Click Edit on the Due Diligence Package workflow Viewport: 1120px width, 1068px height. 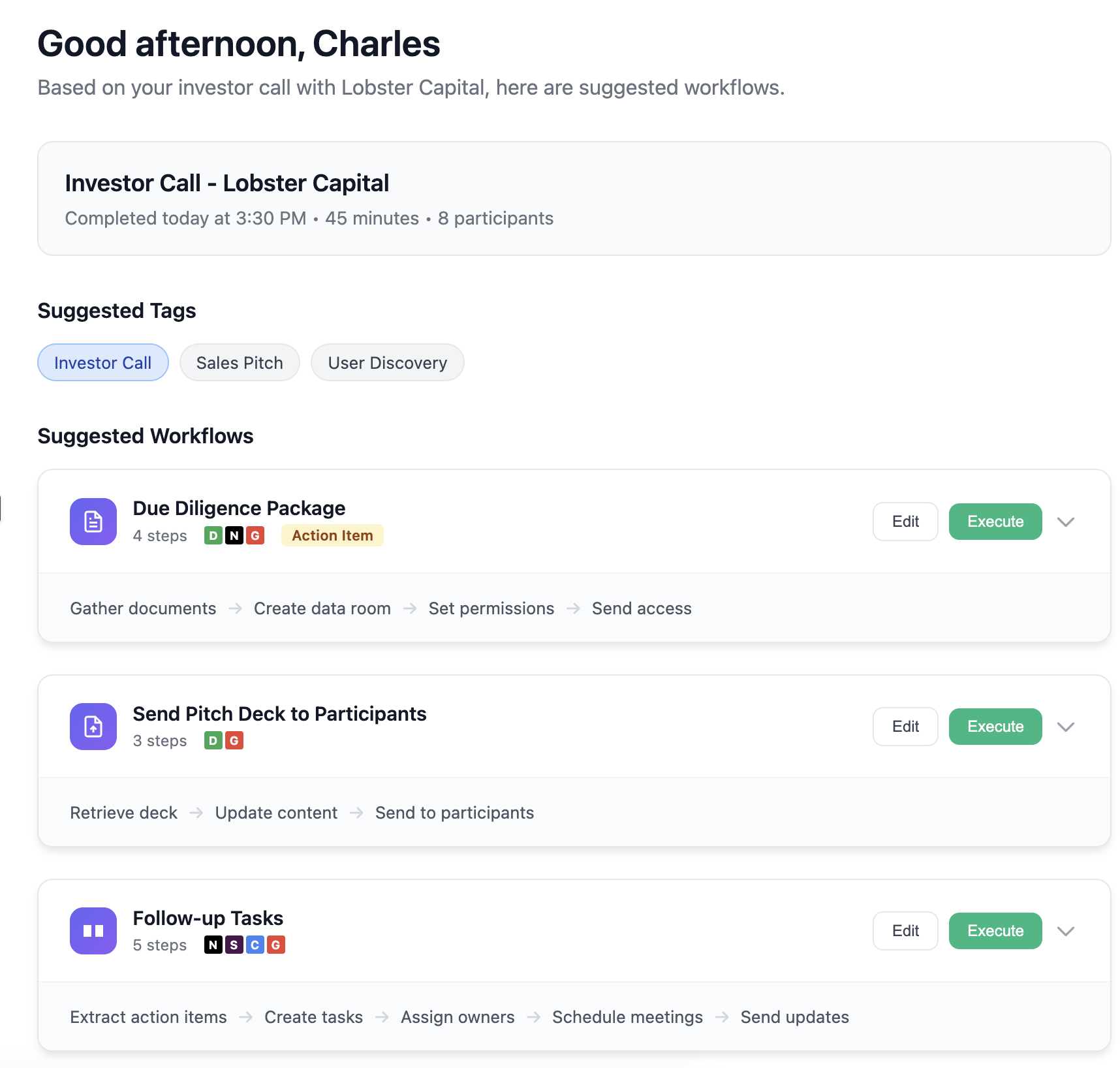[x=905, y=521]
